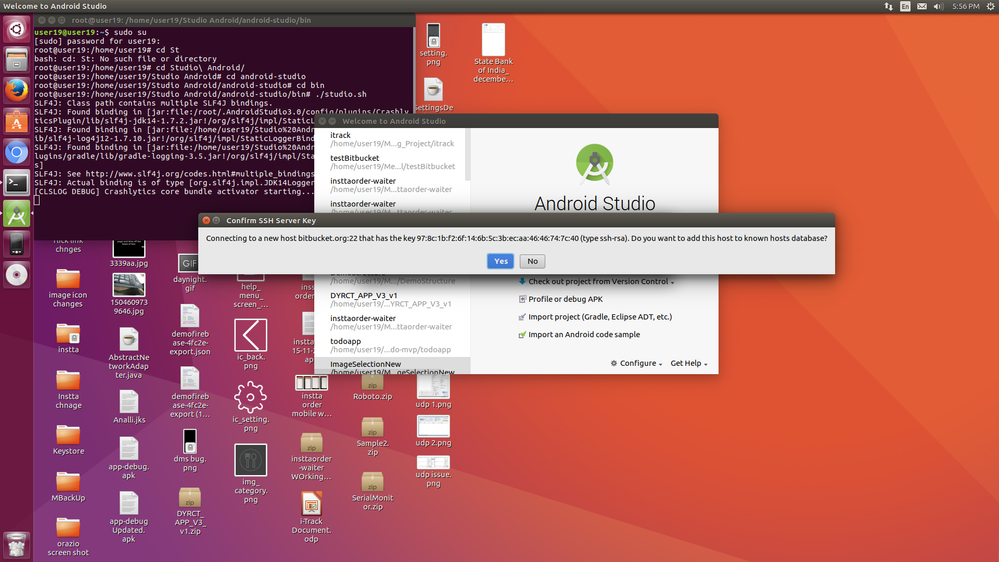Select todoapp recent project
The height and width of the screenshot is (562, 999).
(391, 345)
